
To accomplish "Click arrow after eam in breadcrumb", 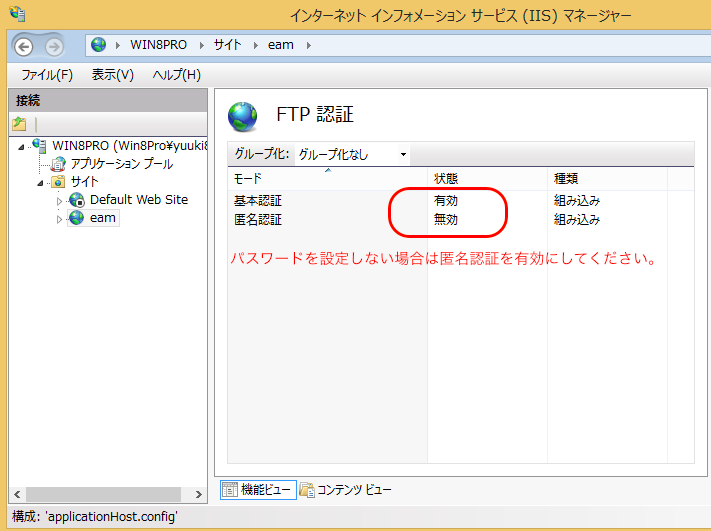I will (308, 45).
